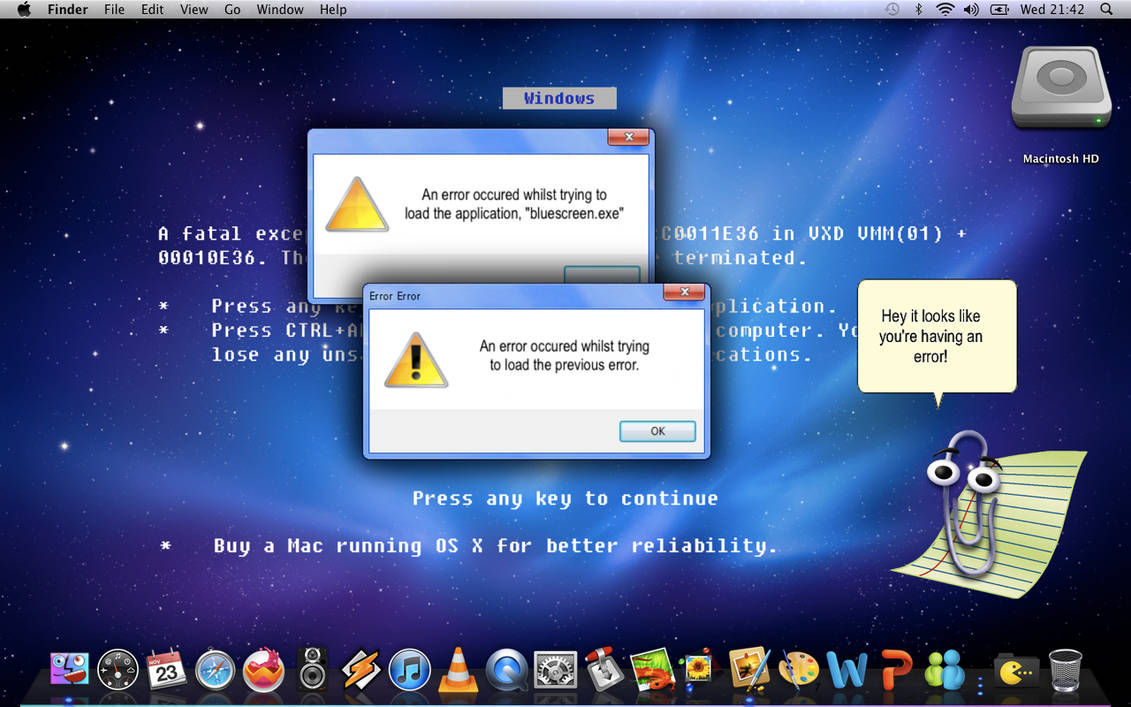Open the File menu
Image resolution: width=1131 pixels, height=707 pixels.
coord(114,9)
